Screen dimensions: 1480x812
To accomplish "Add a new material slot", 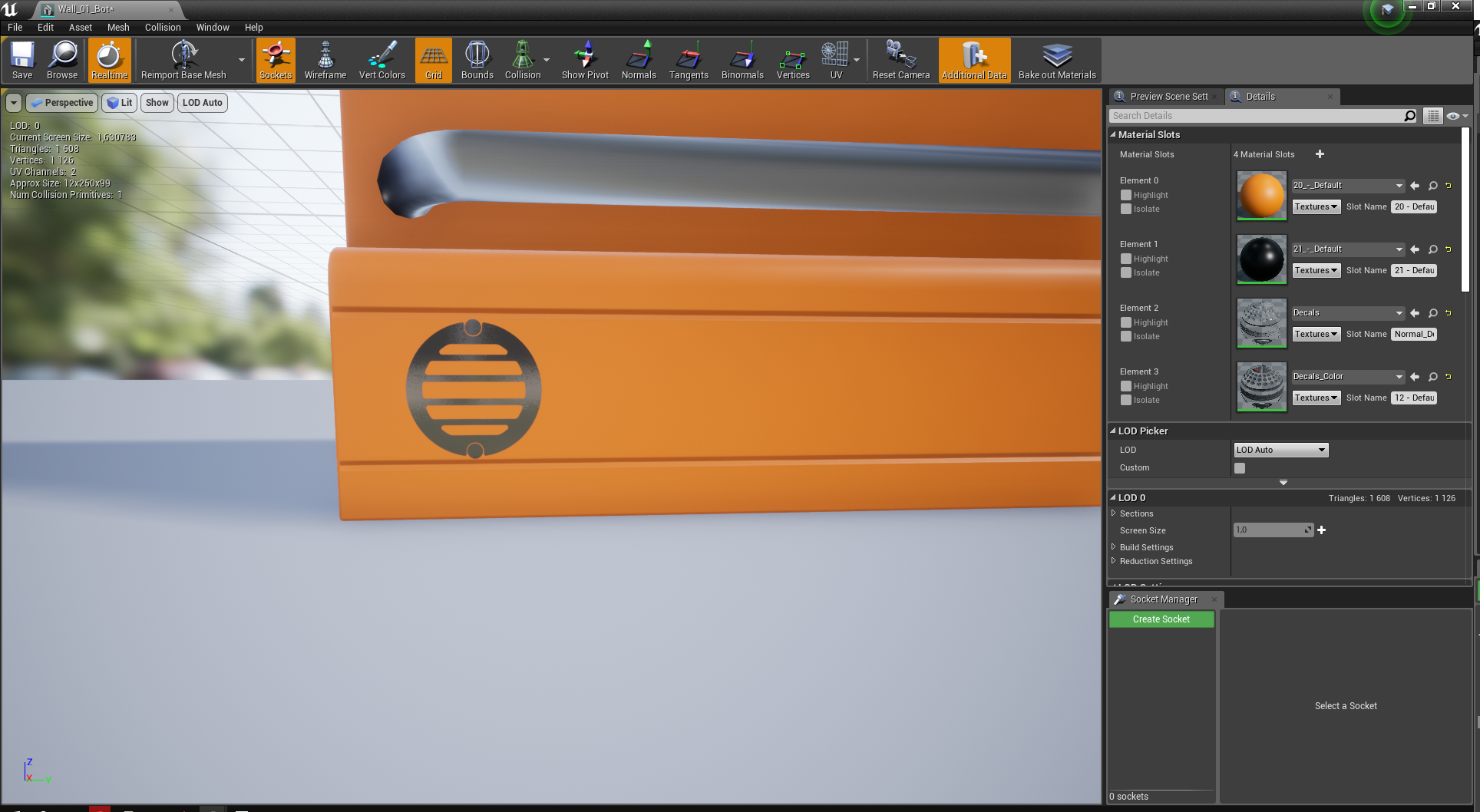I will point(1320,154).
